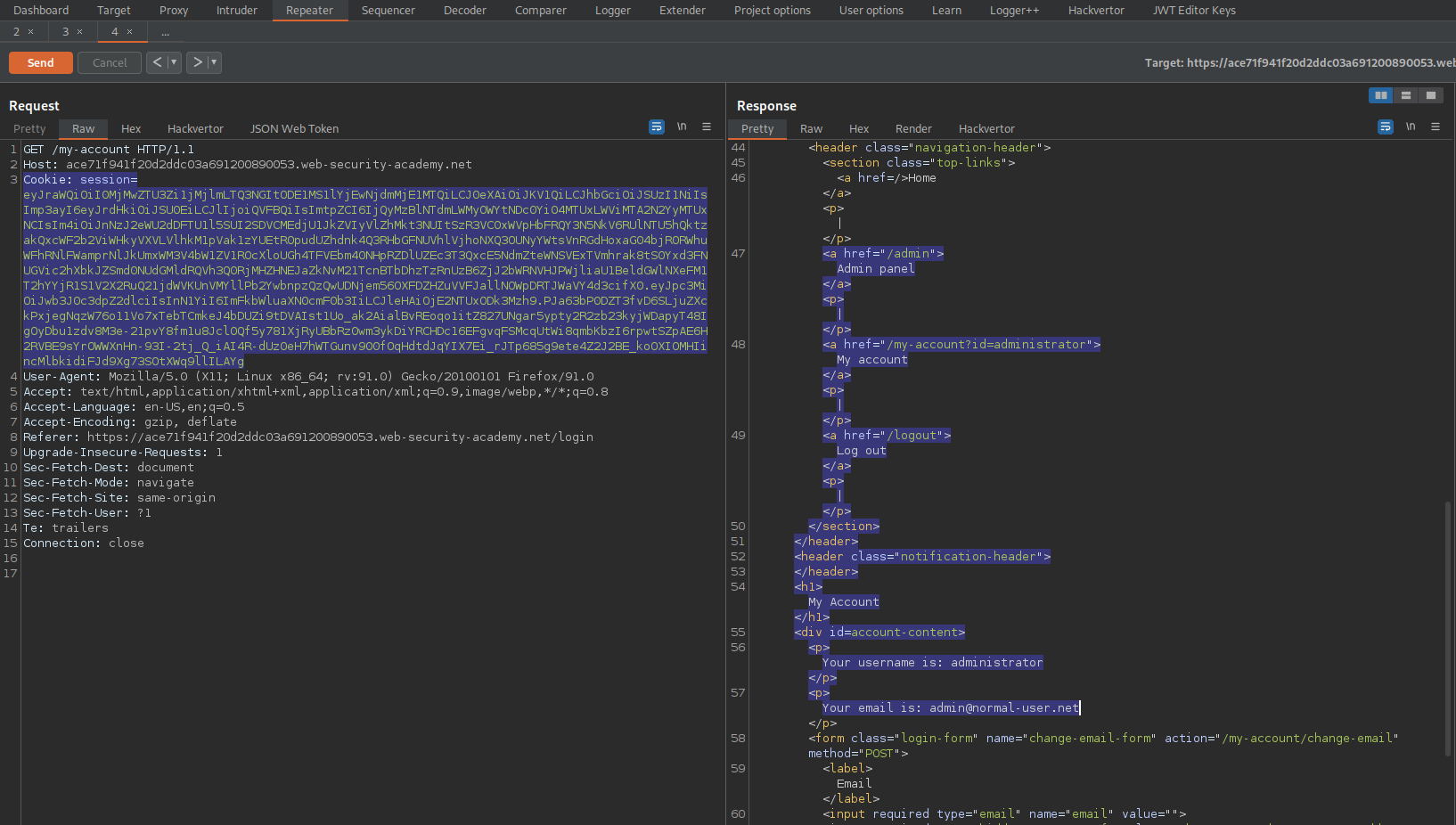Viewport: 1456px width, 825px height.
Task: Open User options tab
Action: 871,11
